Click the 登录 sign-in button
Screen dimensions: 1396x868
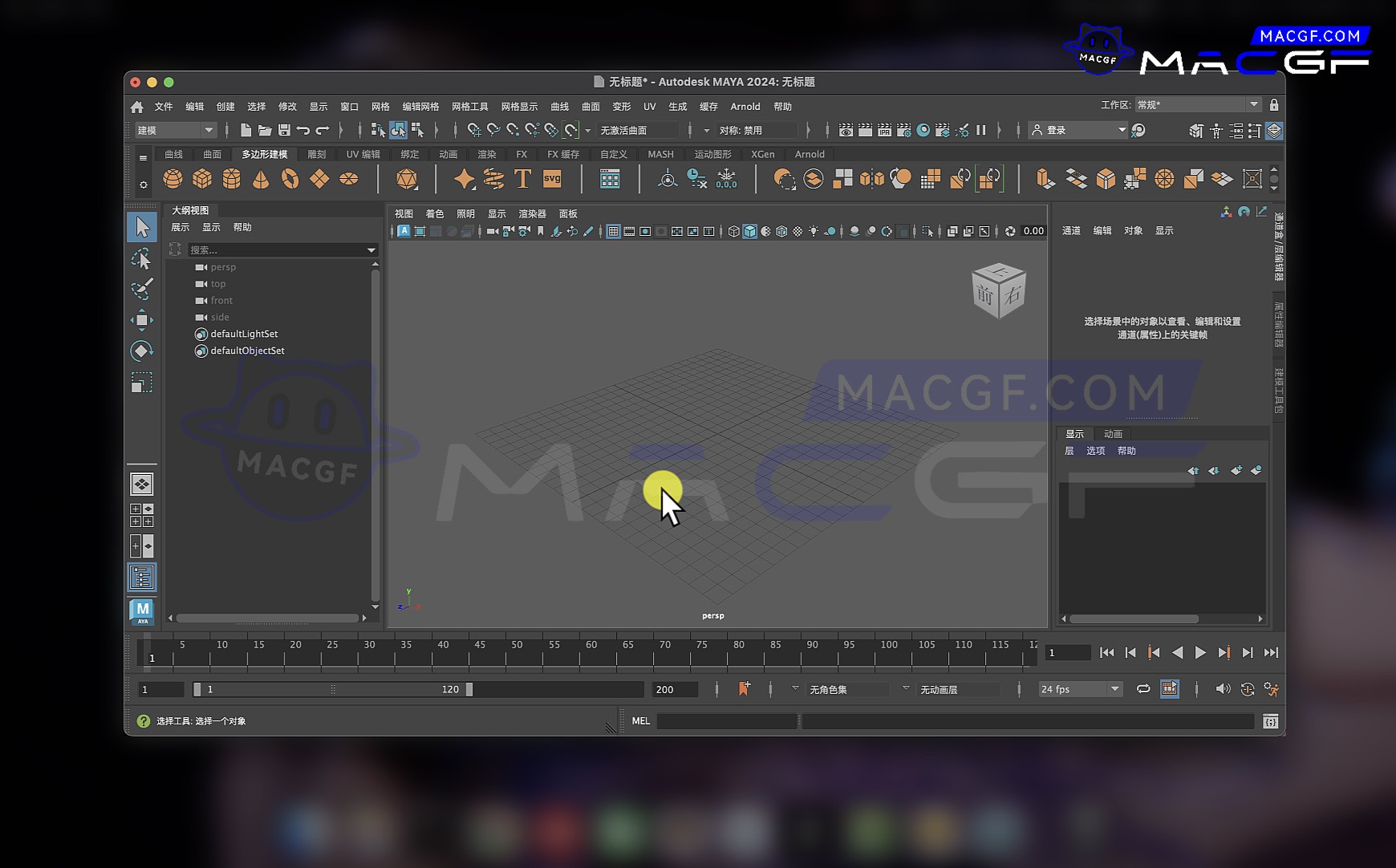pos(1077,130)
